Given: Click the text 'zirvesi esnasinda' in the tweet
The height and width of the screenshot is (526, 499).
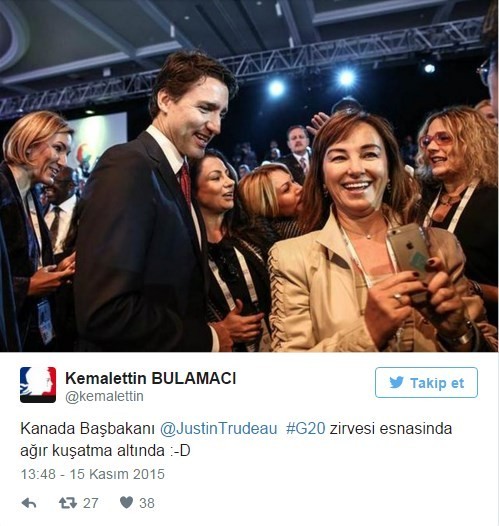Looking at the screenshot, I should point(391,429).
